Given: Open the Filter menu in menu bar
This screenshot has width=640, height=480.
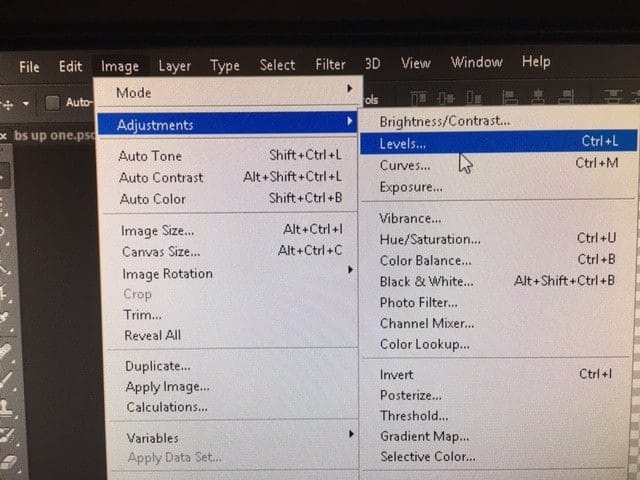Looking at the screenshot, I should click(x=330, y=65).
